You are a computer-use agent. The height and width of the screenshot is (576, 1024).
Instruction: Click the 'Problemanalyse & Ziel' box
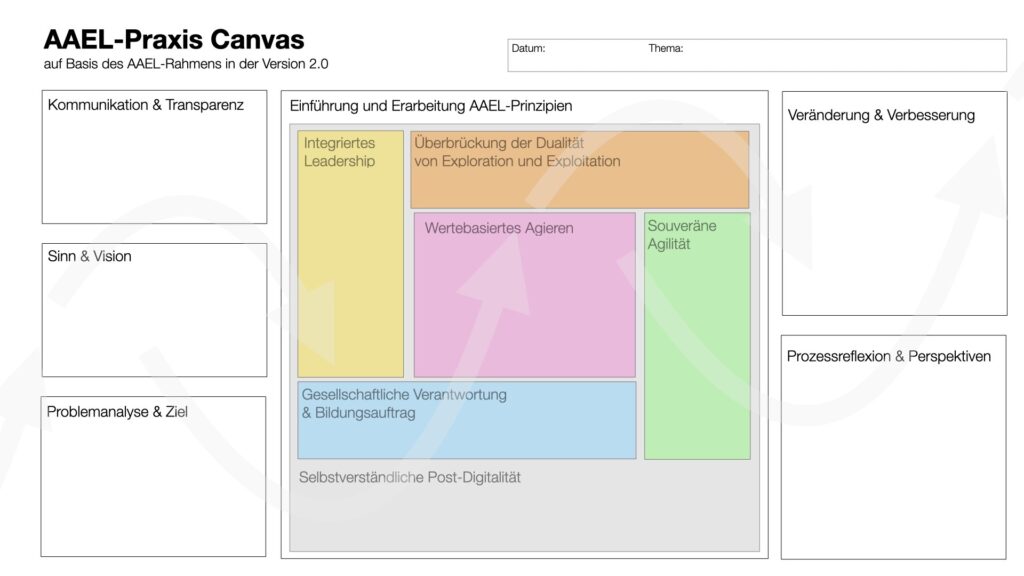click(x=154, y=470)
